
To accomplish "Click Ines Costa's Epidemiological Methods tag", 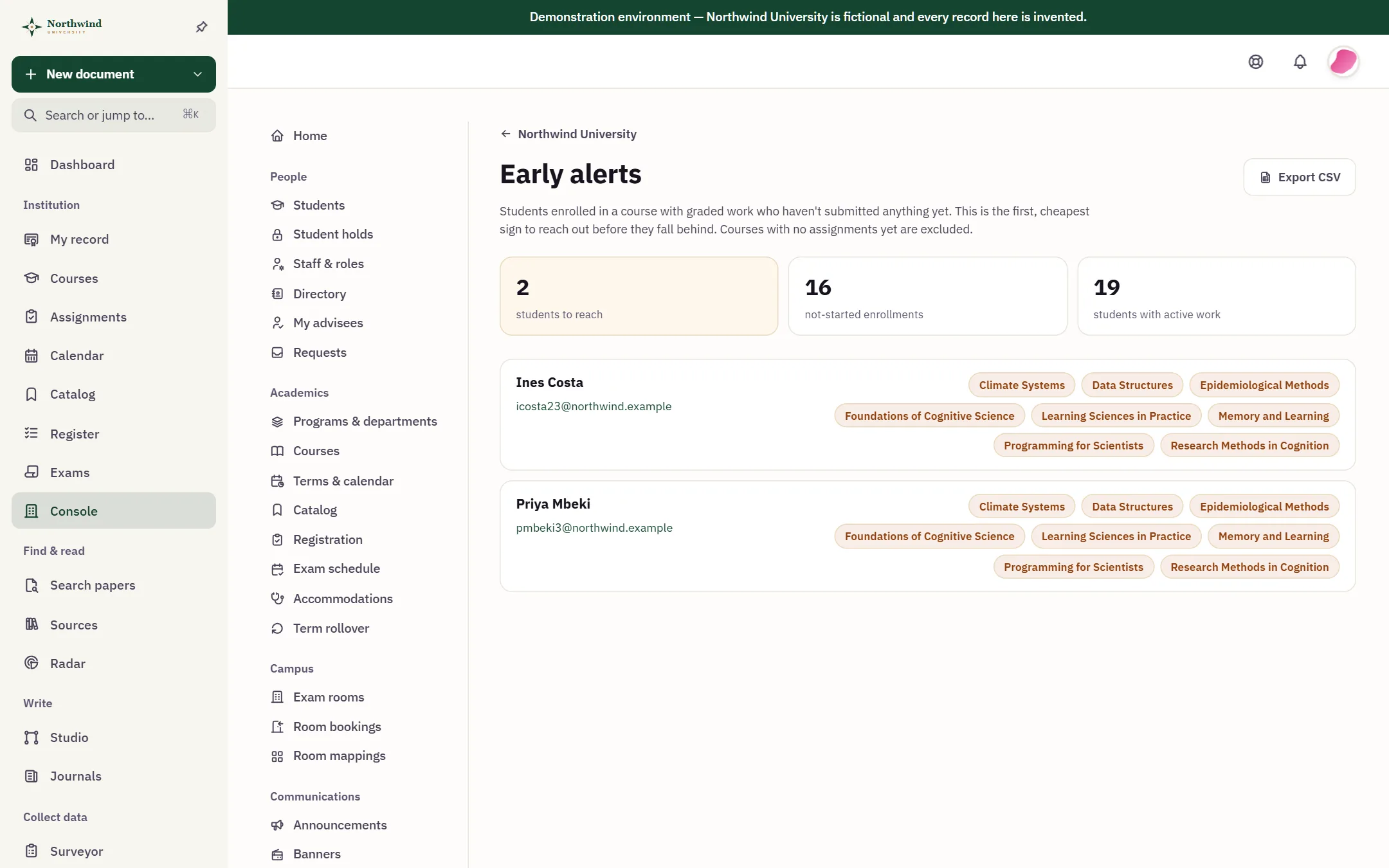I will pyautogui.click(x=1264, y=385).
